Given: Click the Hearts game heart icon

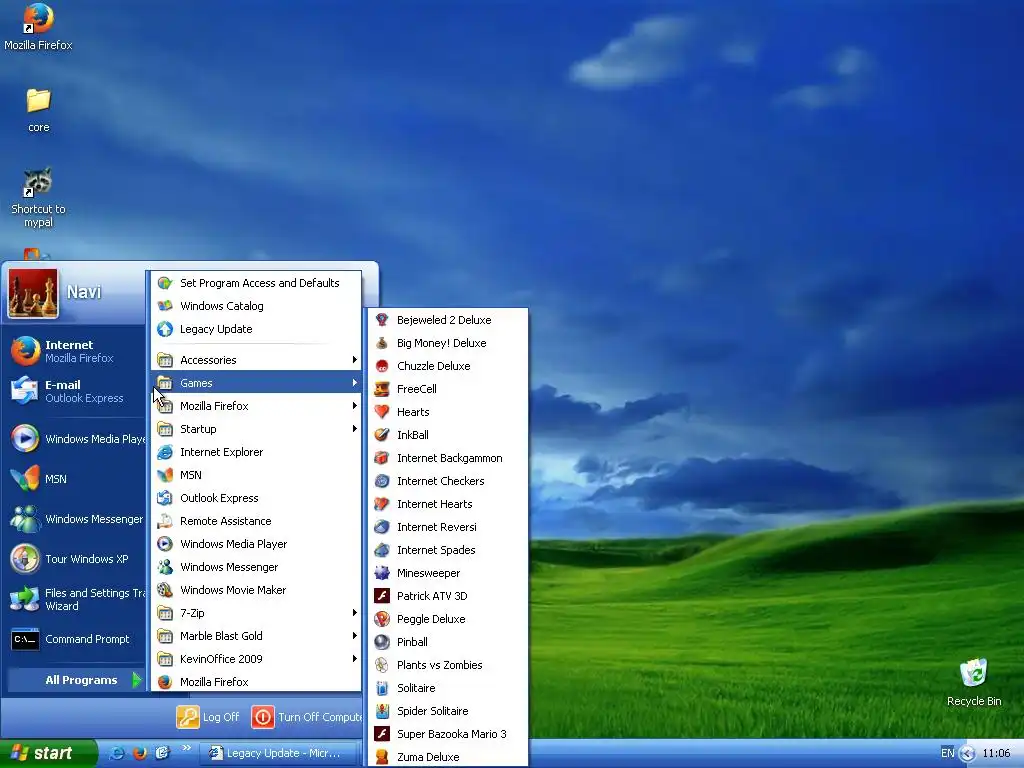Looking at the screenshot, I should click(382, 412).
